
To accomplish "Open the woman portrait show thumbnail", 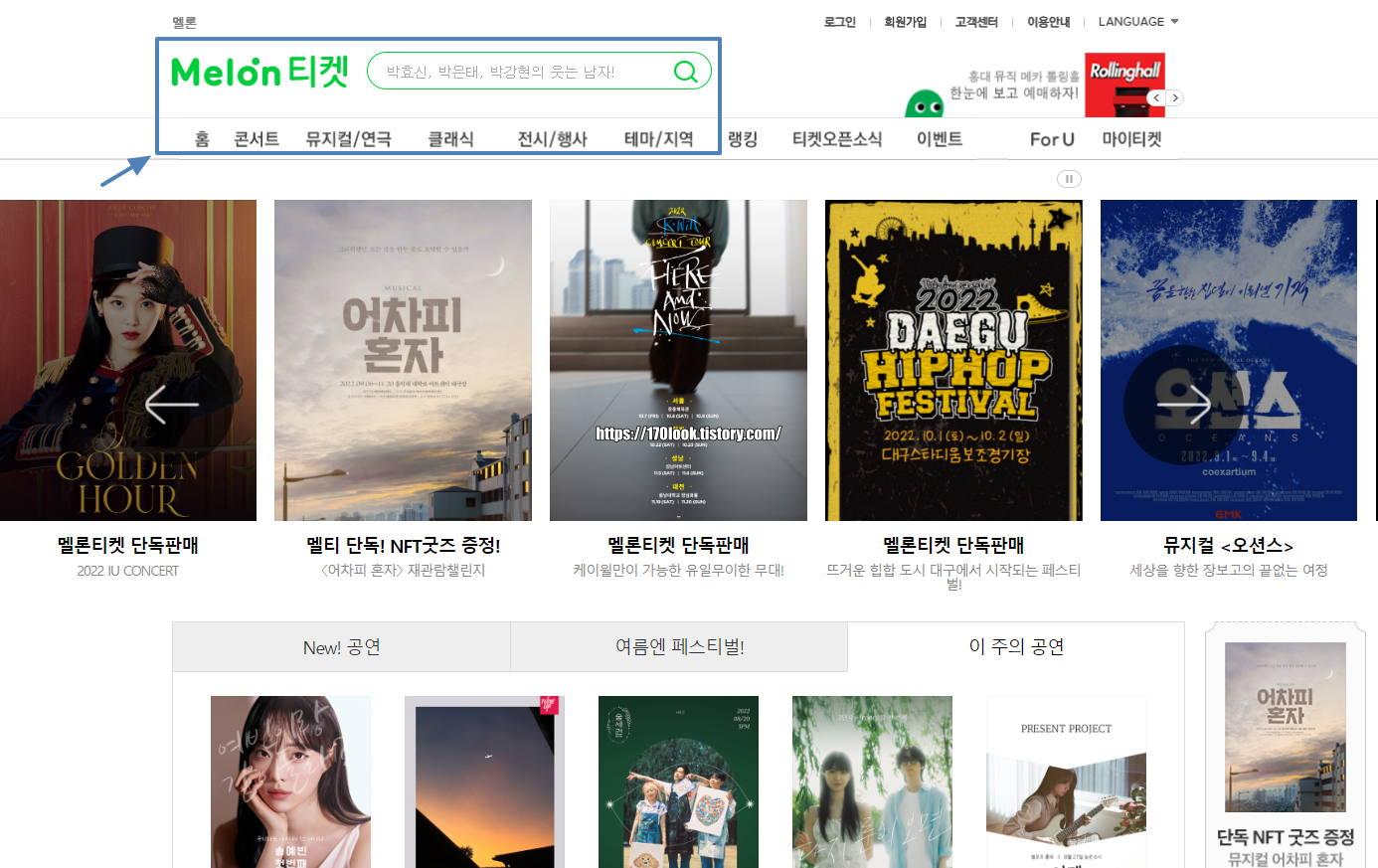I will pos(290,781).
